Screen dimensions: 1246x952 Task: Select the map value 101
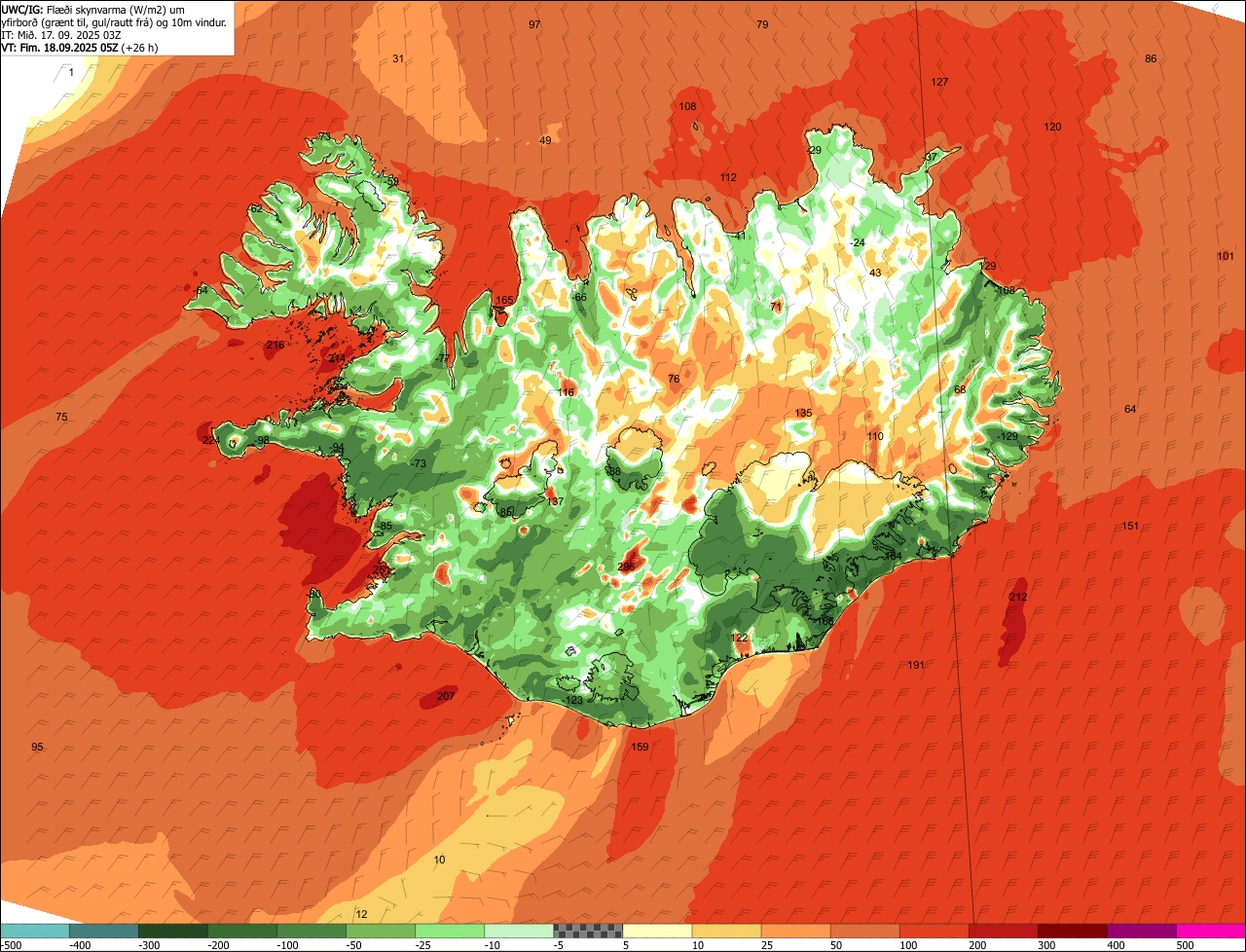(x=1226, y=256)
